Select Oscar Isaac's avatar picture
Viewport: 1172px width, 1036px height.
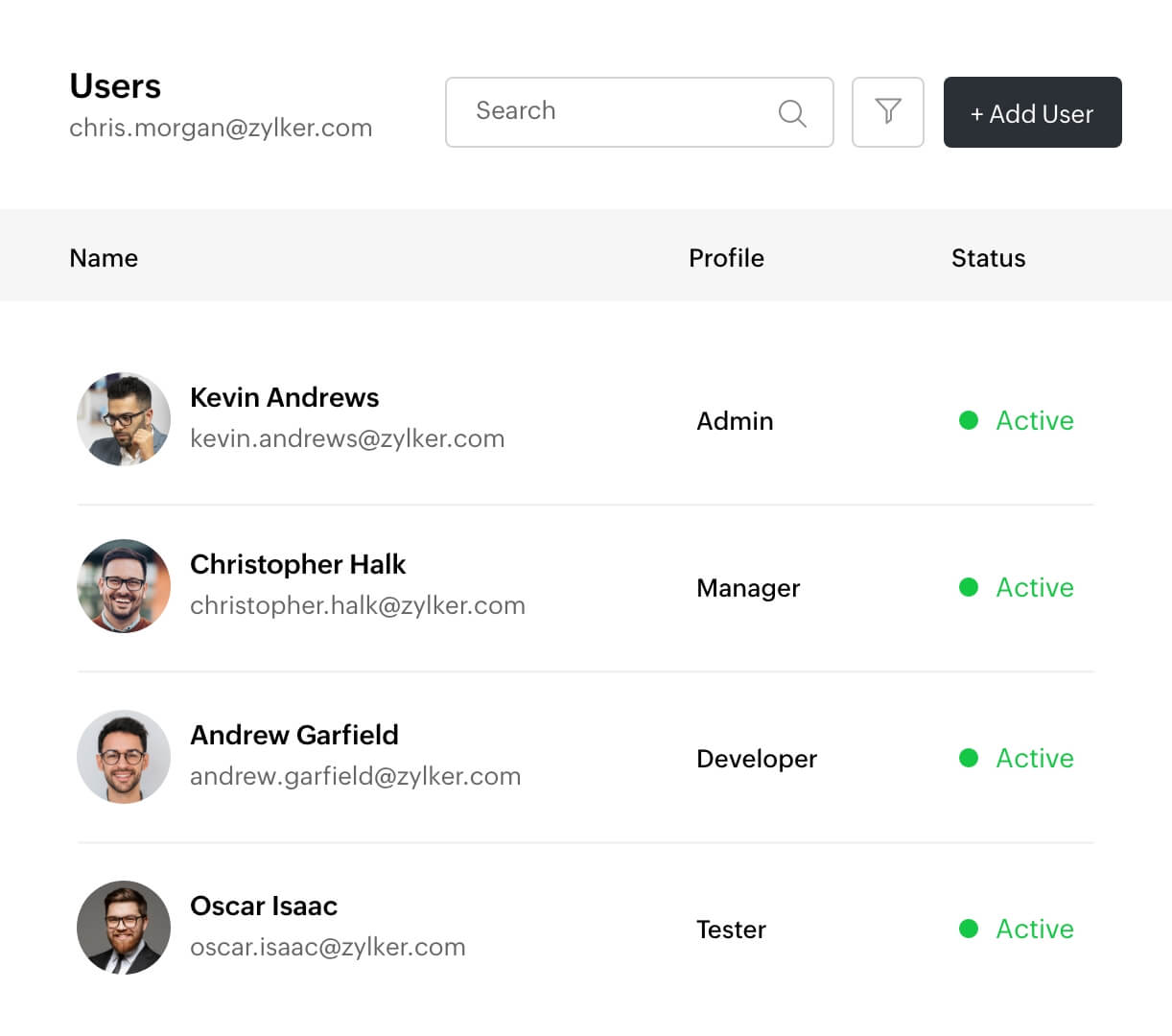[124, 928]
